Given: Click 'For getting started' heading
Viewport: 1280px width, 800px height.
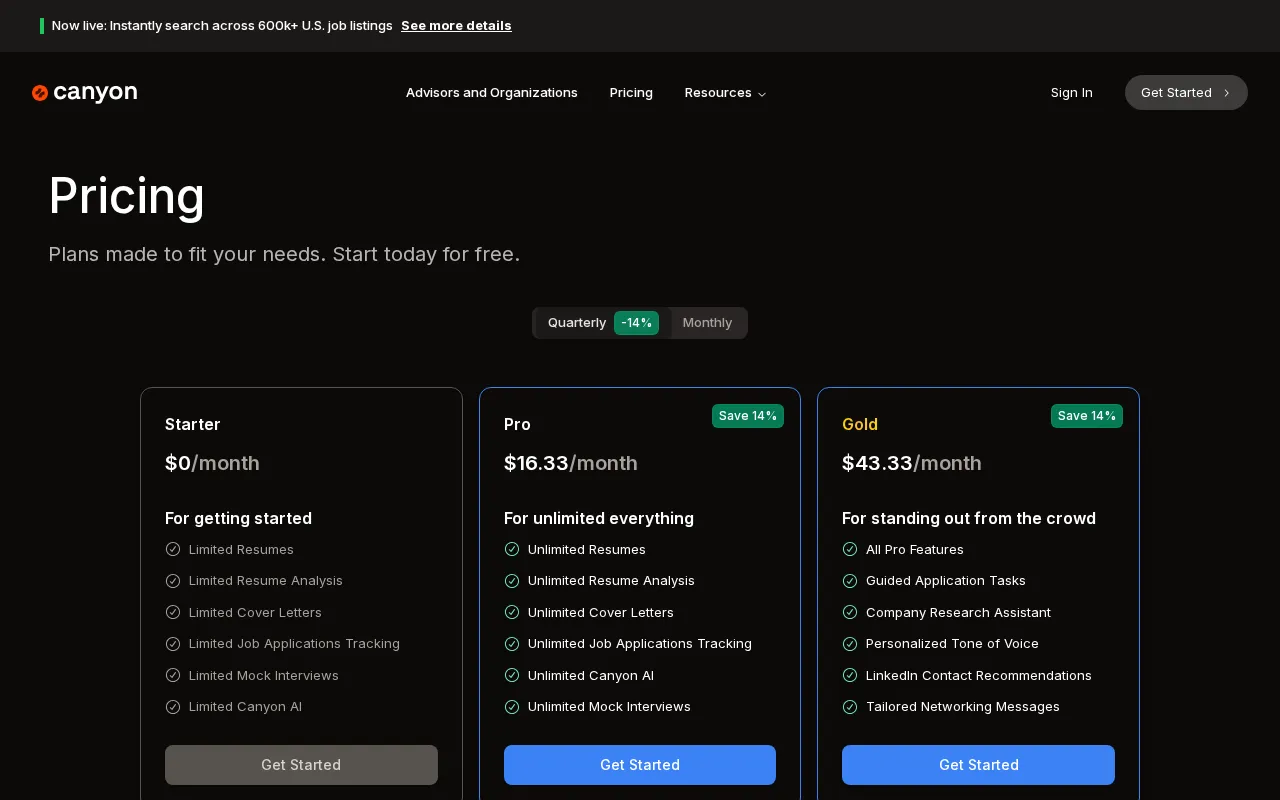Looking at the screenshot, I should point(238,518).
